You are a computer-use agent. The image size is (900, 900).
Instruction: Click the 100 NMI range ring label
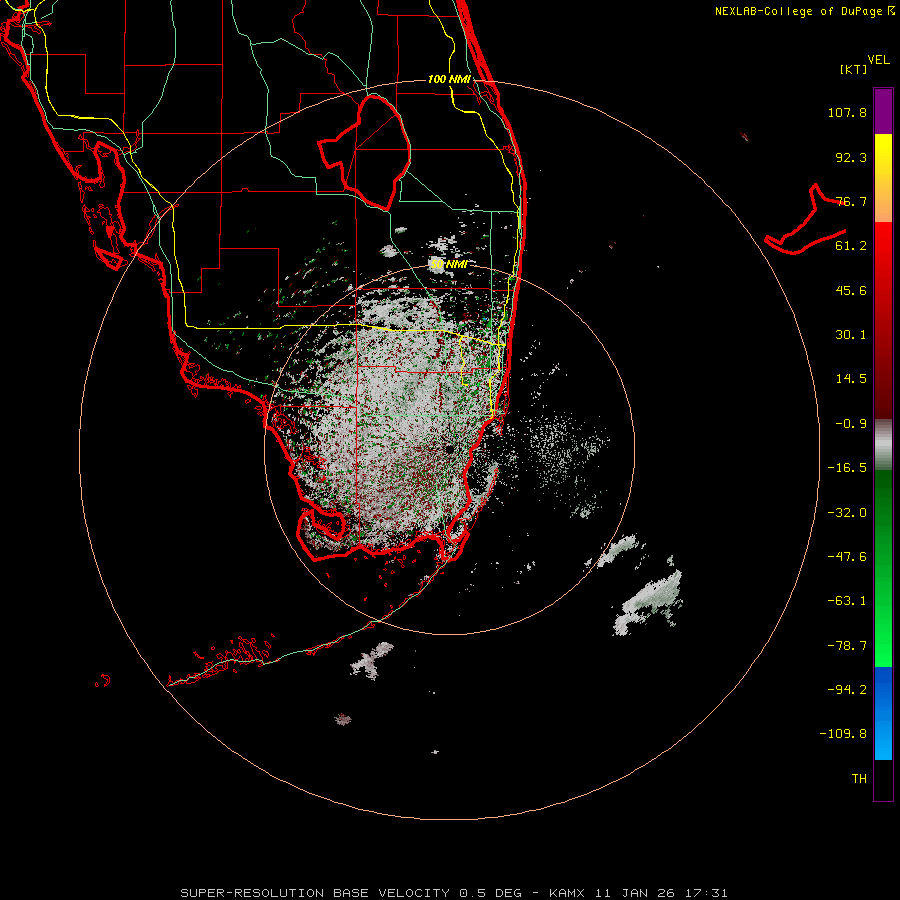(449, 79)
